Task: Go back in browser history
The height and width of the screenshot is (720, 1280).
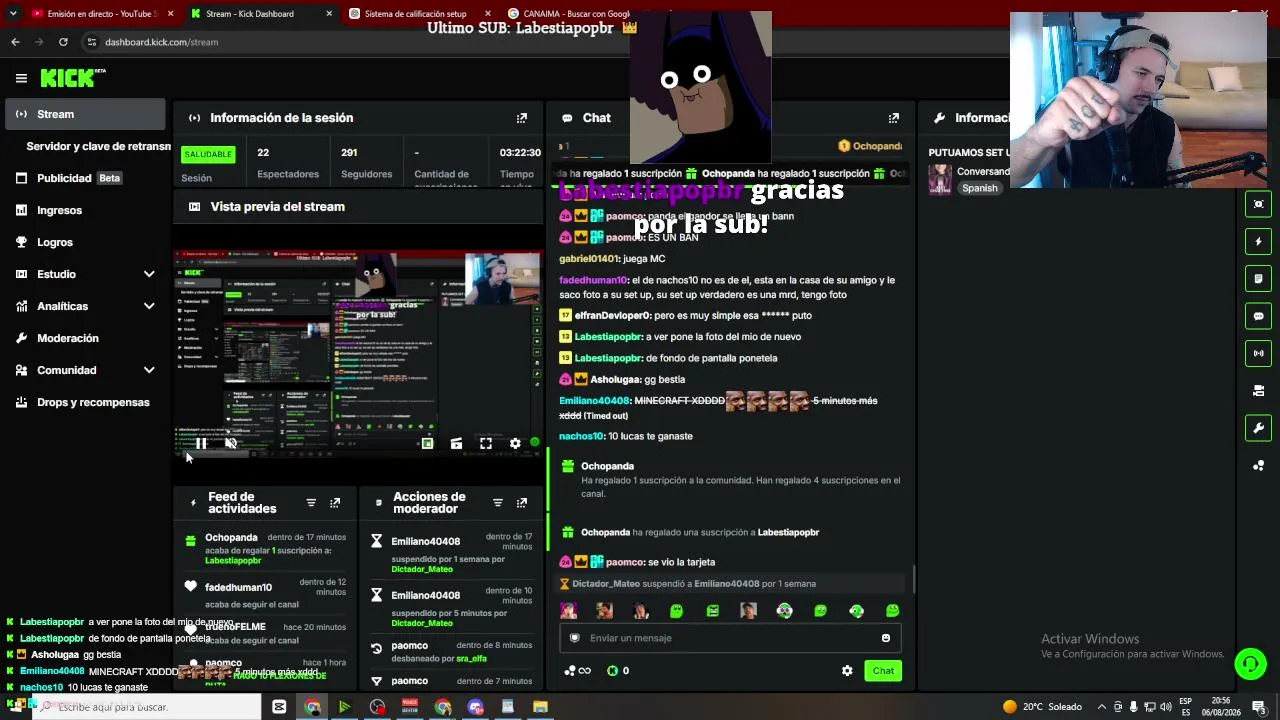Action: 15,42
